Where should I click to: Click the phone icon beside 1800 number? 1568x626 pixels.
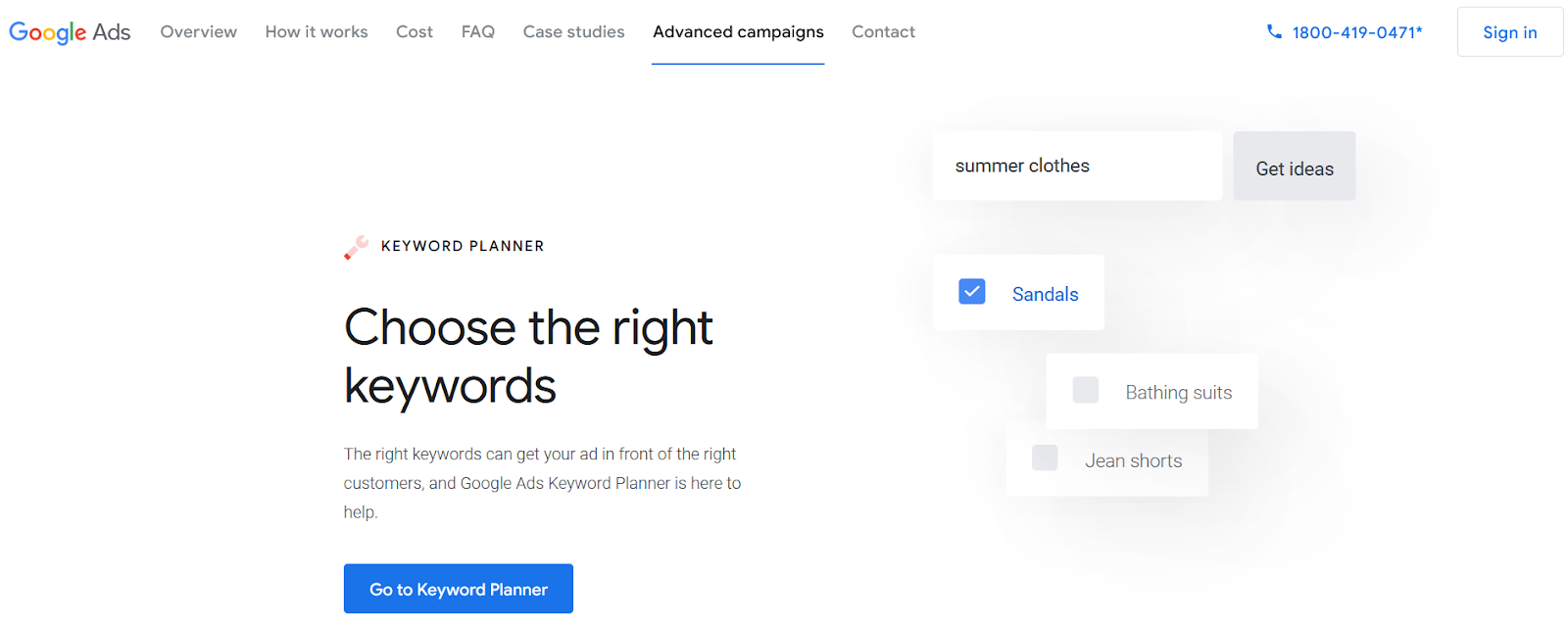(x=1274, y=31)
